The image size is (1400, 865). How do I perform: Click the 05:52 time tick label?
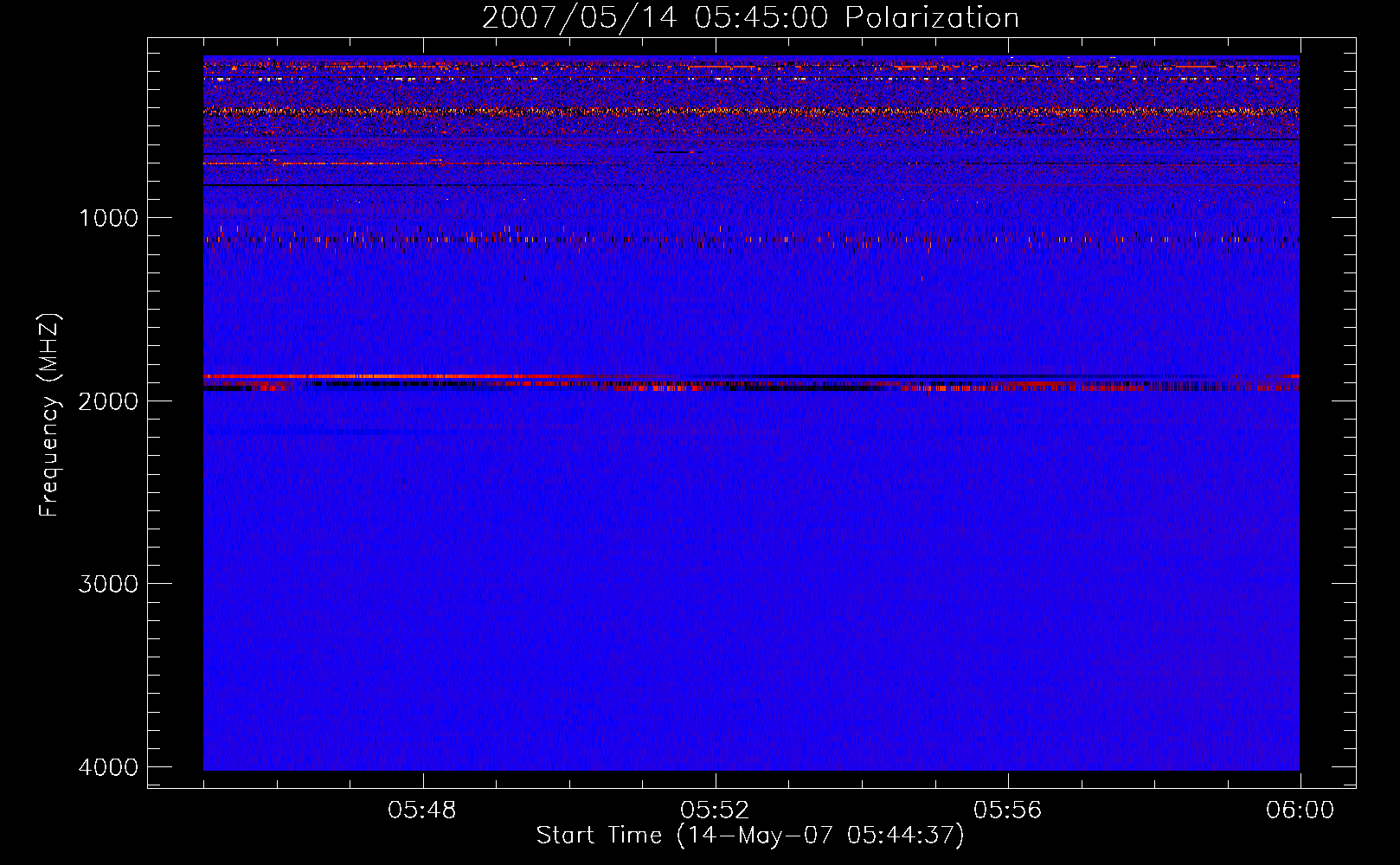[715, 811]
